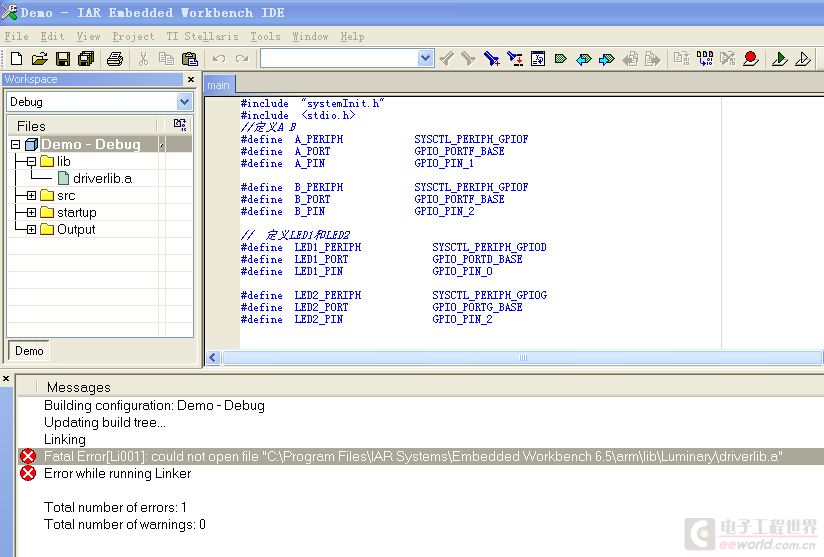Select the Fatal Error[Li001] message line

click(420, 456)
